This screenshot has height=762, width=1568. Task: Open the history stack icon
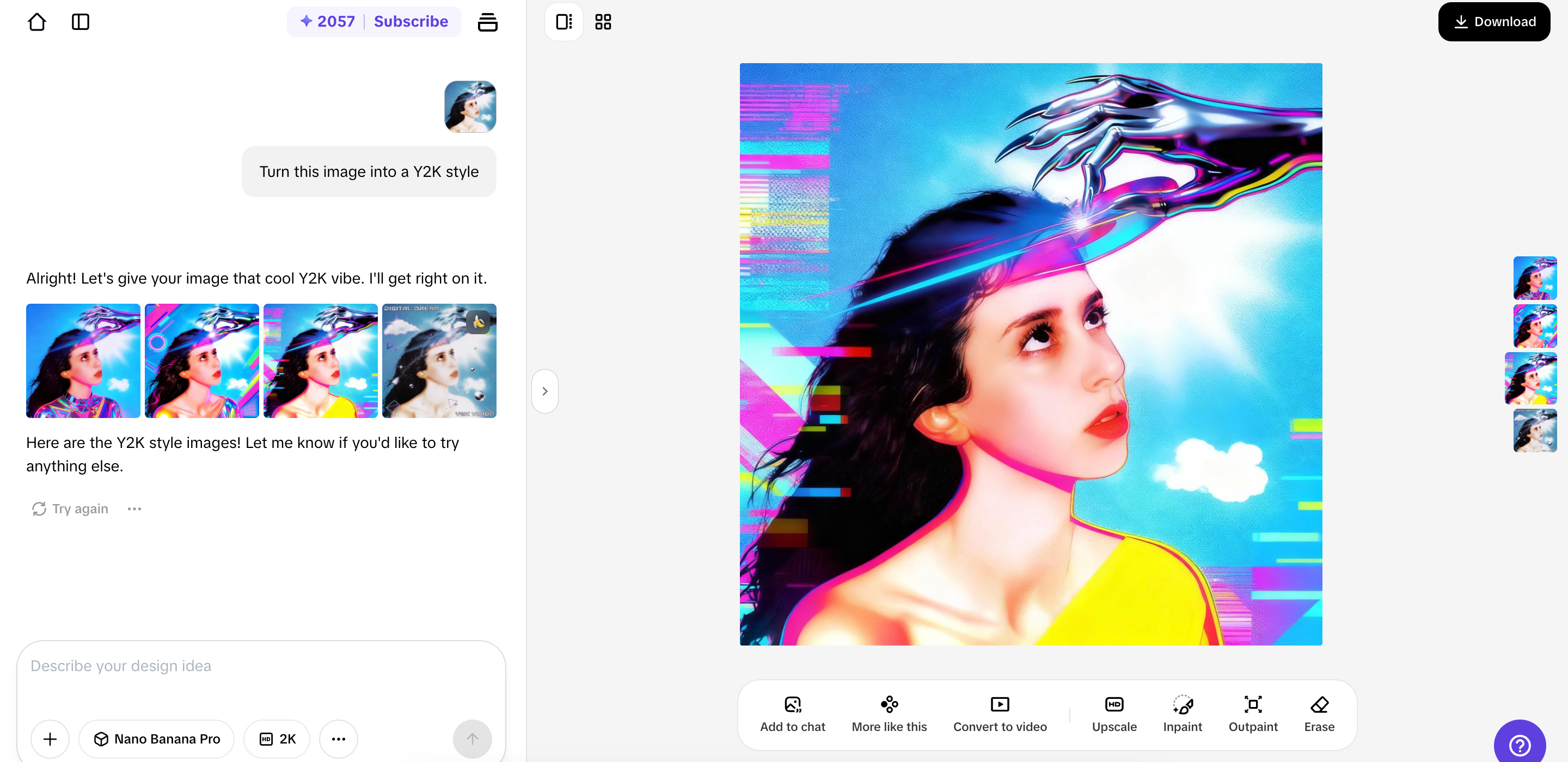(x=487, y=22)
